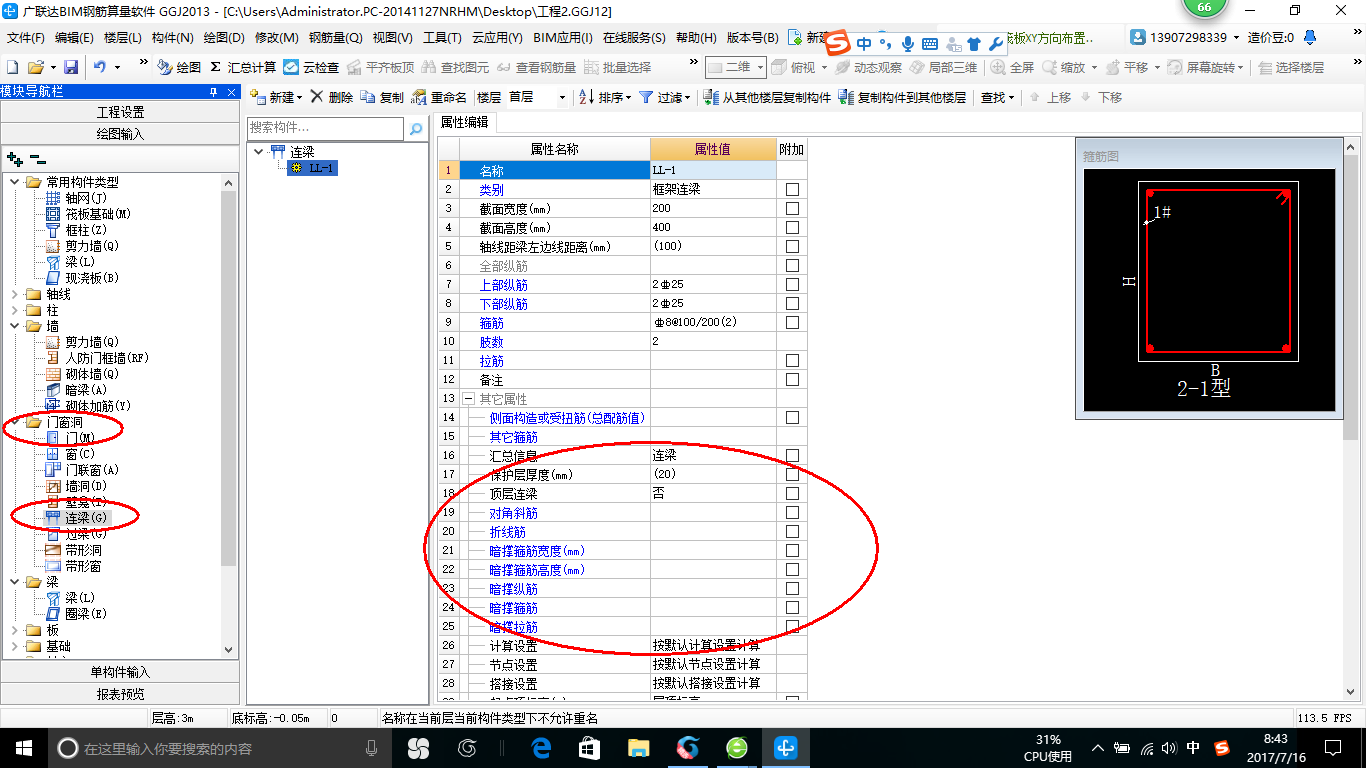
Task: Open 云检查 cloud check
Action: tap(311, 67)
